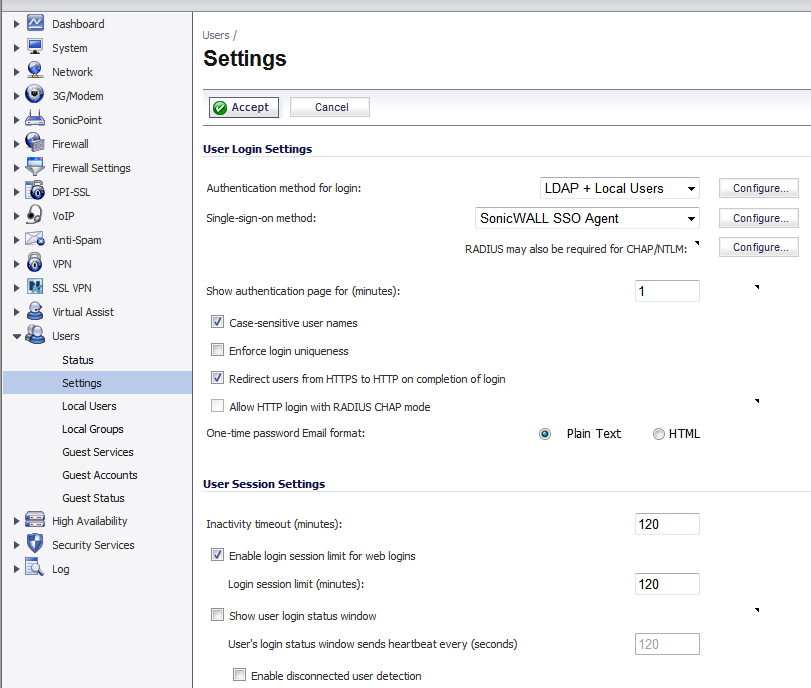Select HTML as one-time password Email format
This screenshot has width=811, height=688.
point(659,433)
